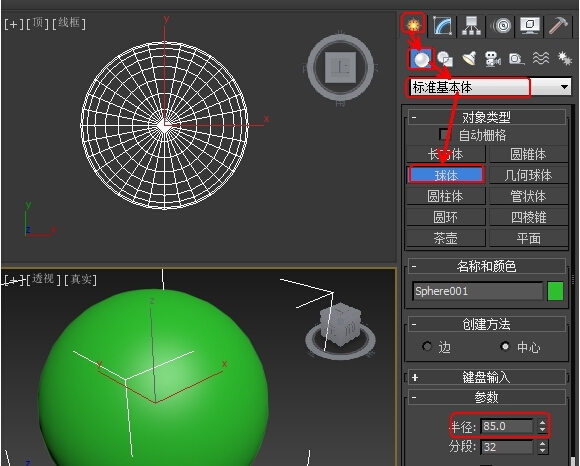
Task: Click the 半径 value field
Action: (x=507, y=426)
